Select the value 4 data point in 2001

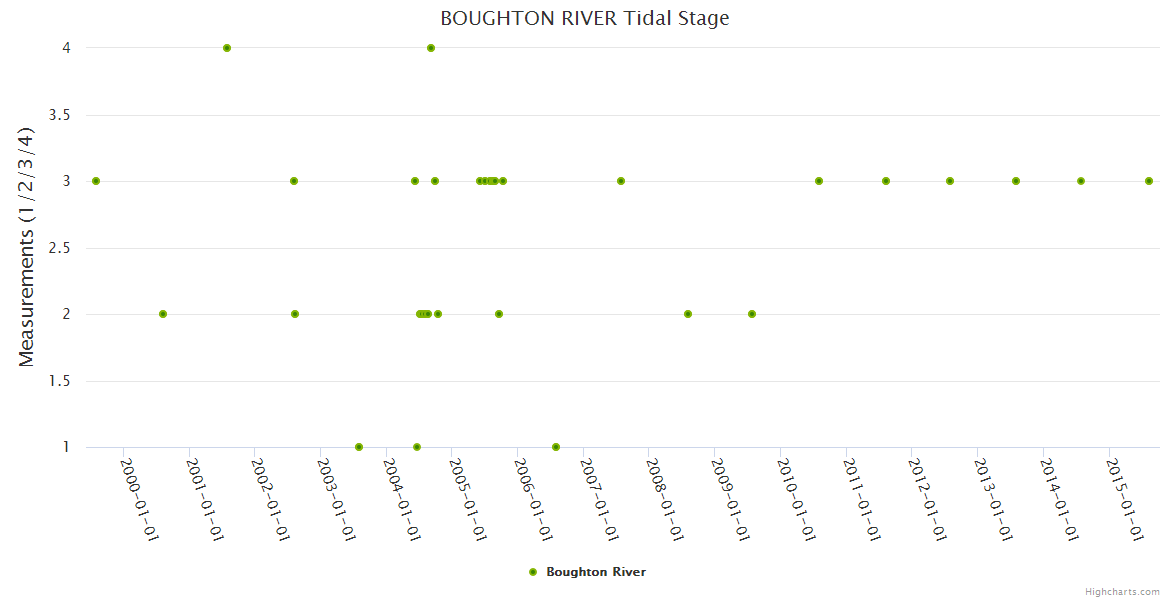227,48
